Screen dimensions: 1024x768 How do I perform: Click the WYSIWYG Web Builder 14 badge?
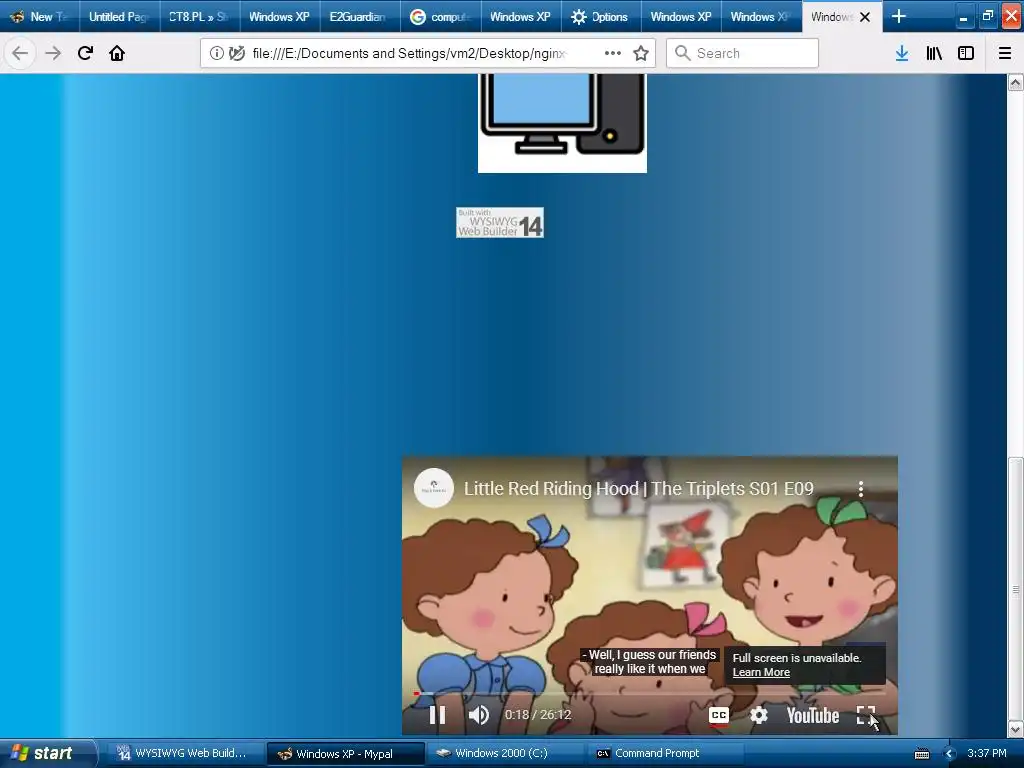coord(500,223)
